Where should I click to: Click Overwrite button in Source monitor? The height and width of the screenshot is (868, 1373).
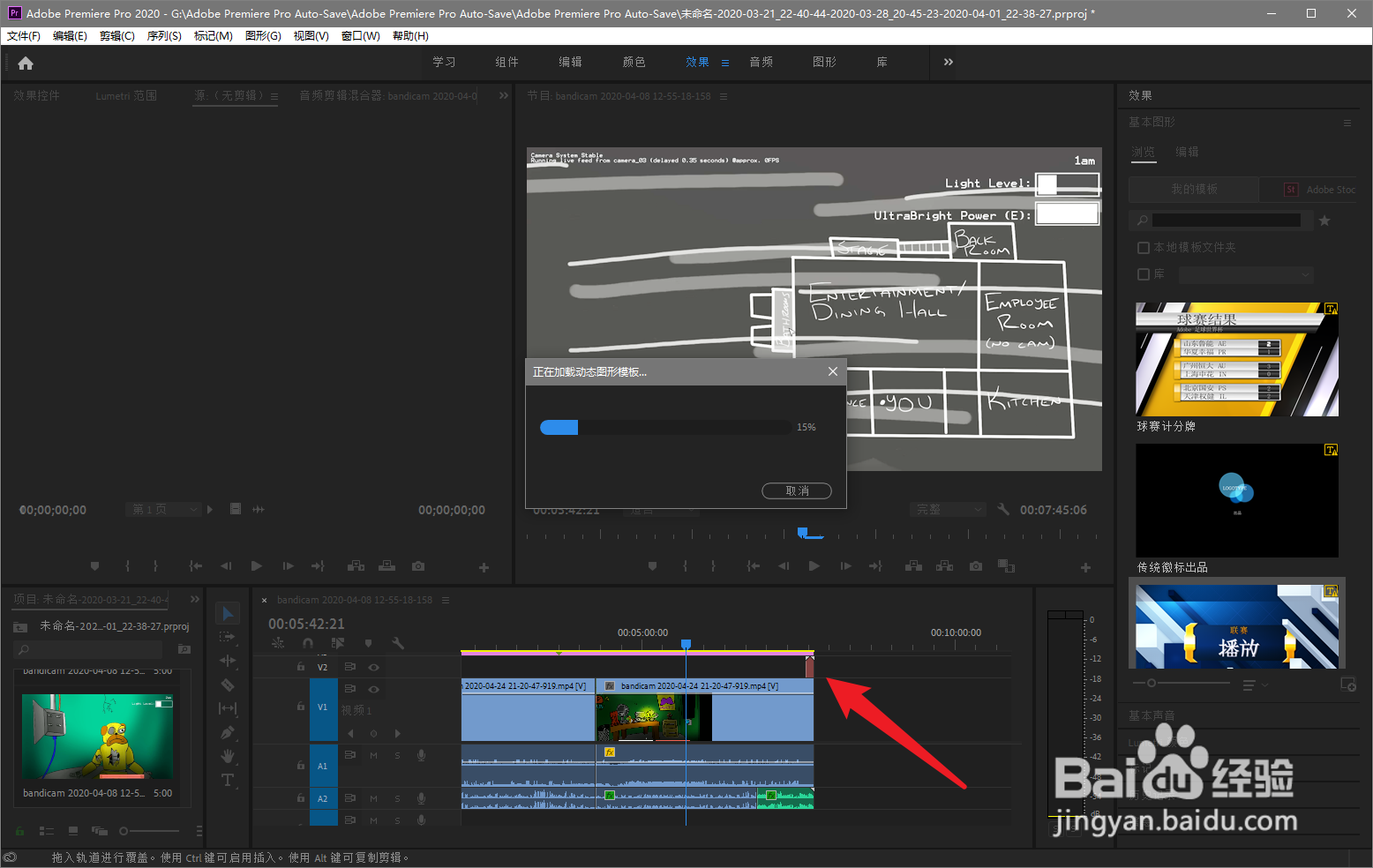386,566
